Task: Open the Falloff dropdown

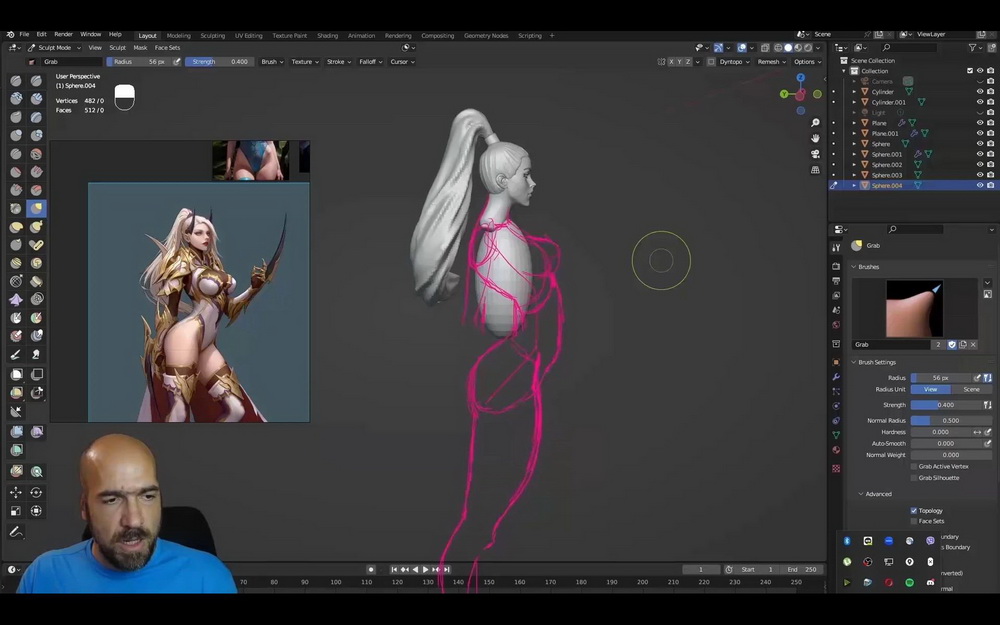Action: (371, 62)
